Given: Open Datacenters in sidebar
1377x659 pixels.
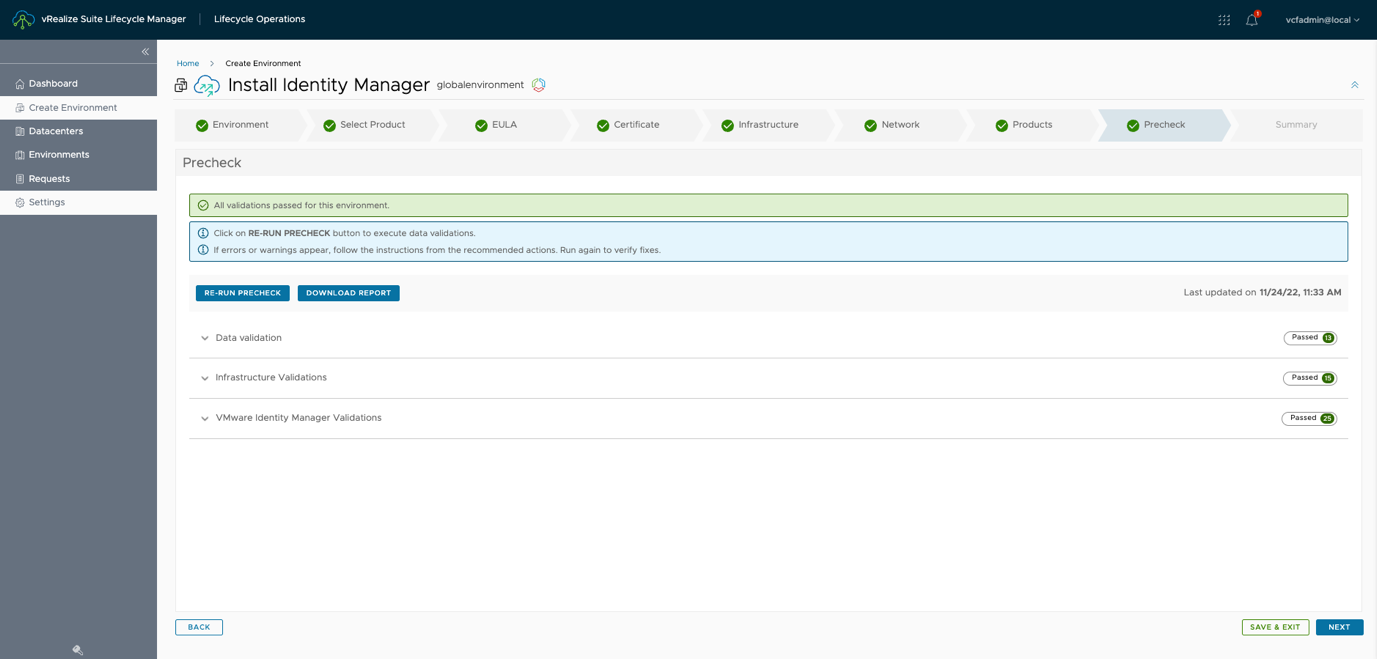Looking at the screenshot, I should click(78, 131).
